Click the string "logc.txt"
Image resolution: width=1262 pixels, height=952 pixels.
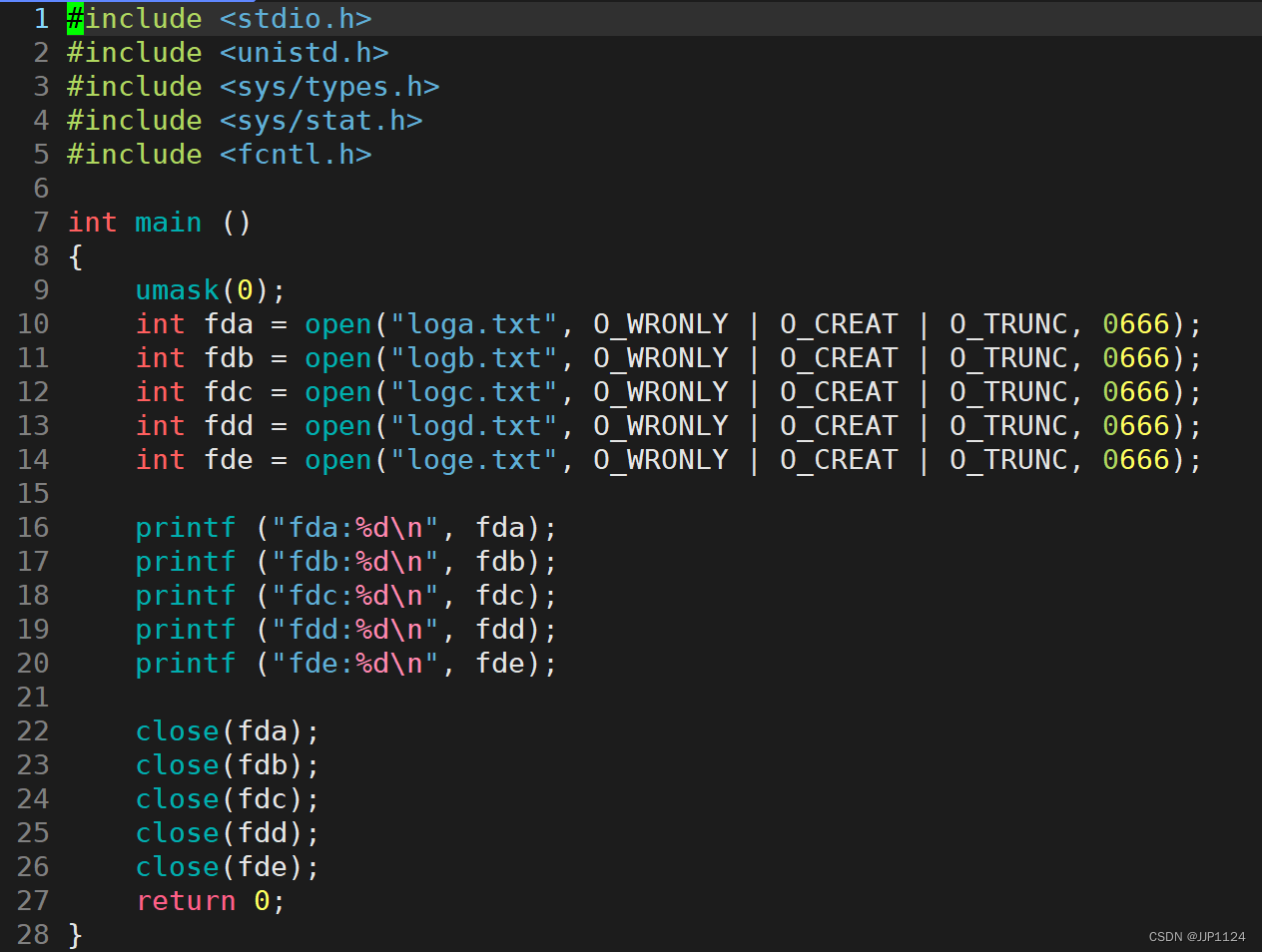(473, 392)
